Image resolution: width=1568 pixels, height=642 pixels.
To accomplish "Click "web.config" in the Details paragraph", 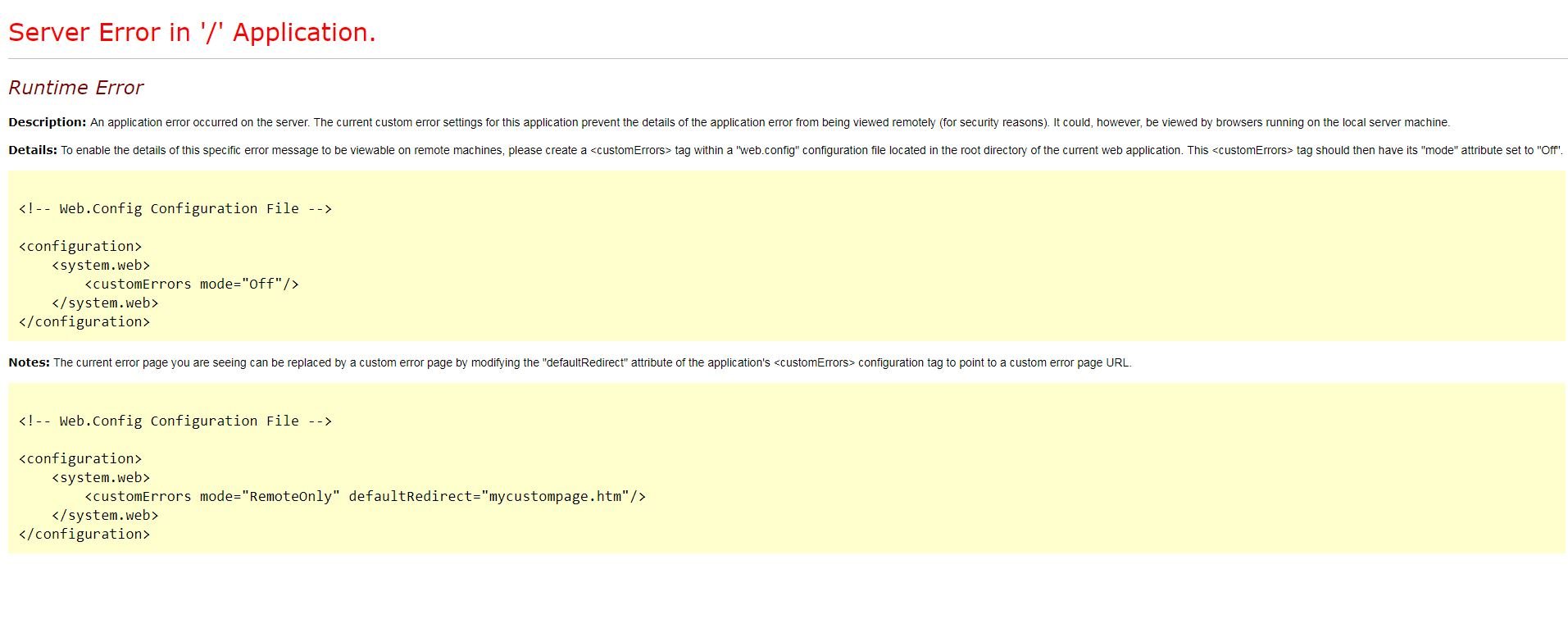I will (767, 150).
